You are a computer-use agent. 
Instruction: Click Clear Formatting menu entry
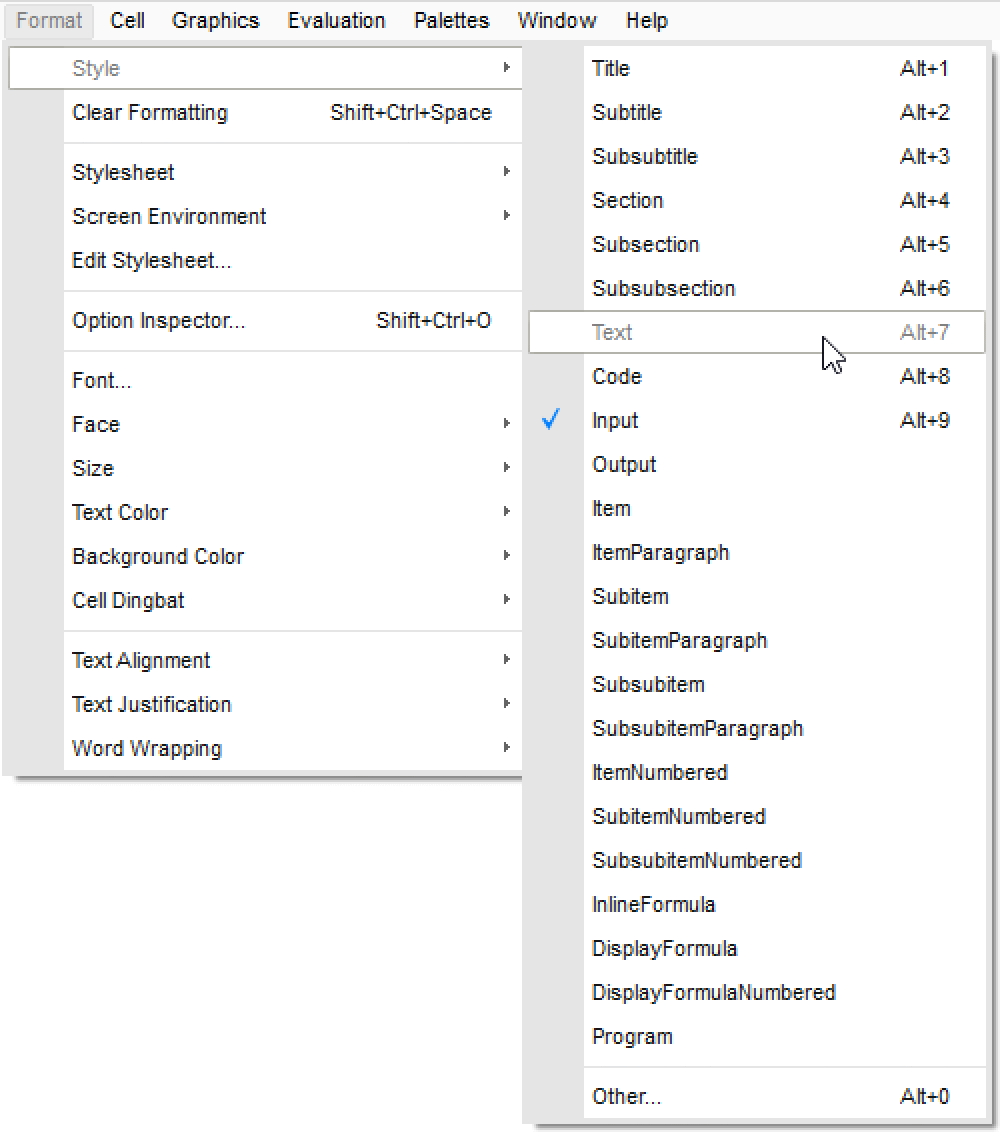point(150,113)
